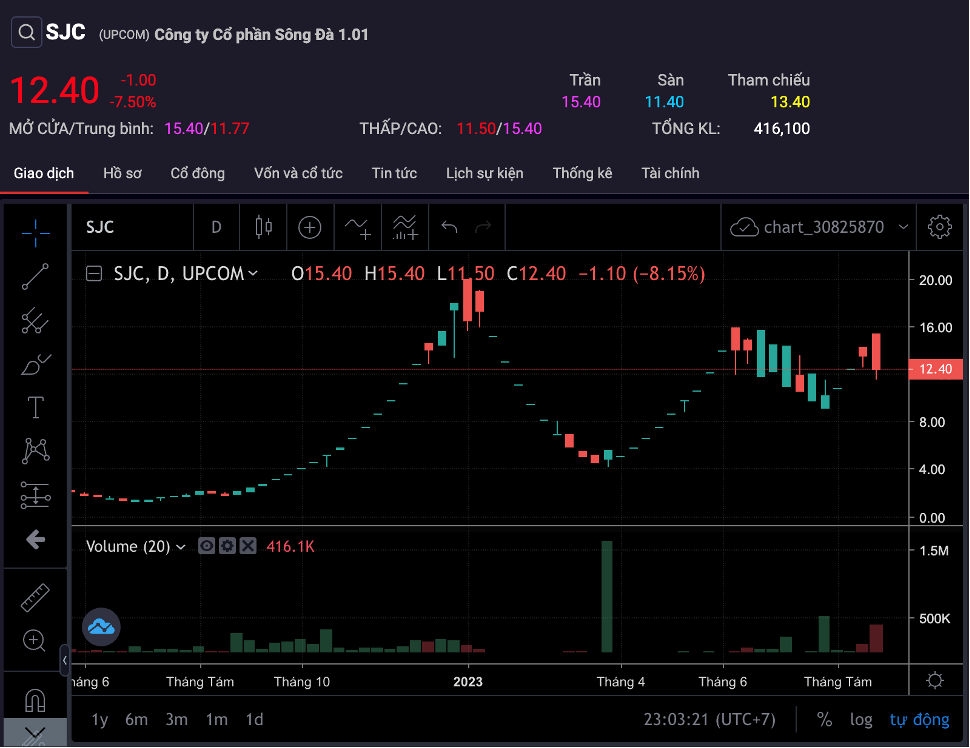
Task: Select the ruler measure tool
Action: tap(35, 597)
